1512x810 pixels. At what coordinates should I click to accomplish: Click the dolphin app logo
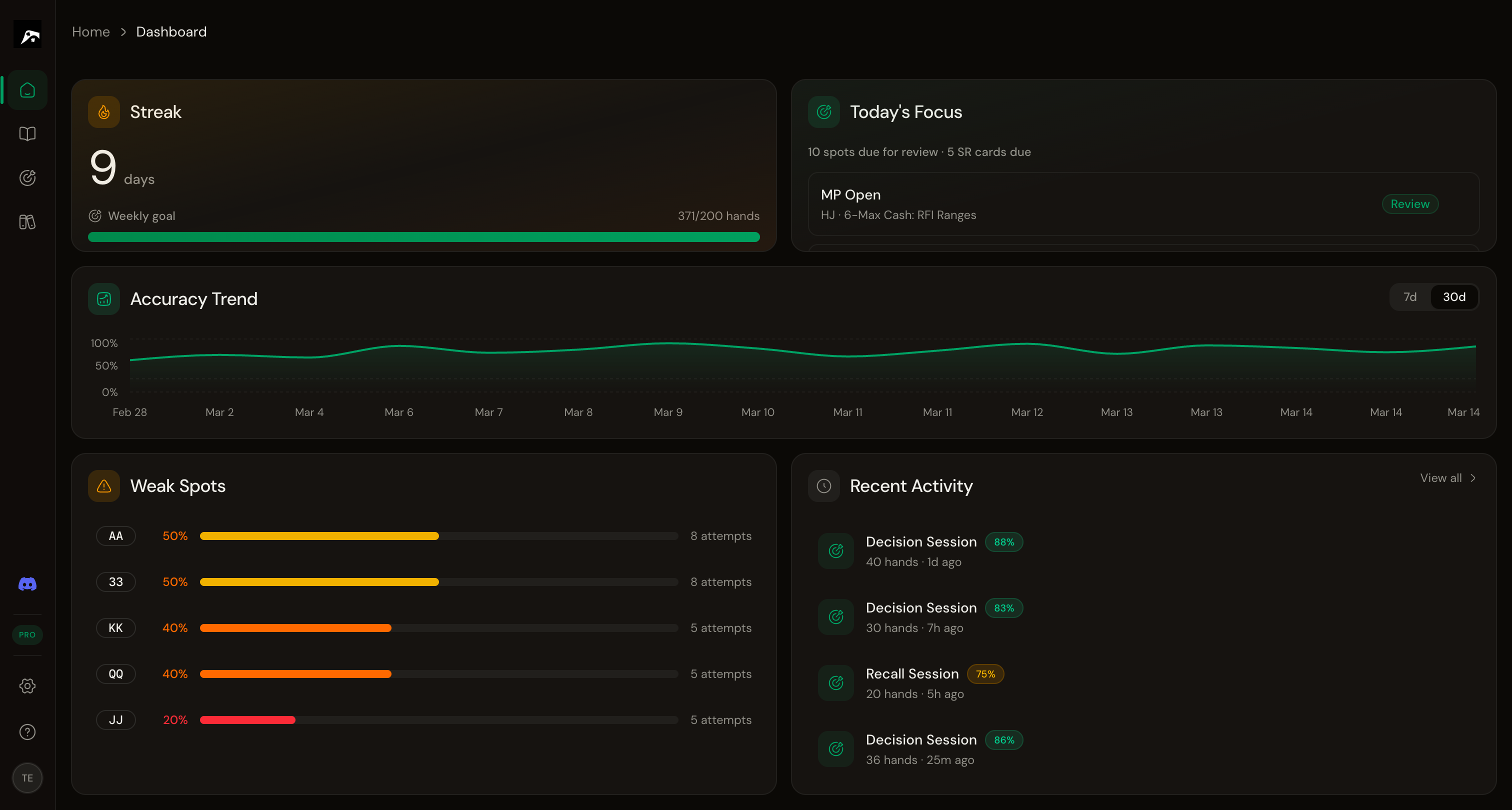click(x=27, y=34)
